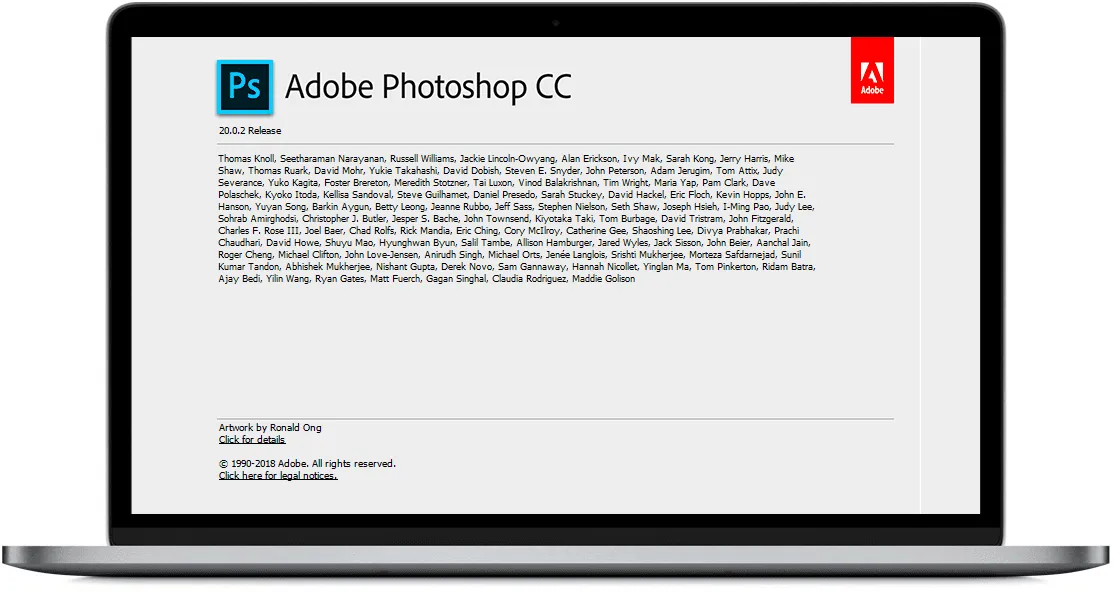The width and height of the screenshot is (1114, 594).
Task: Click the Photoshop Ps logo icon
Action: [x=244, y=86]
